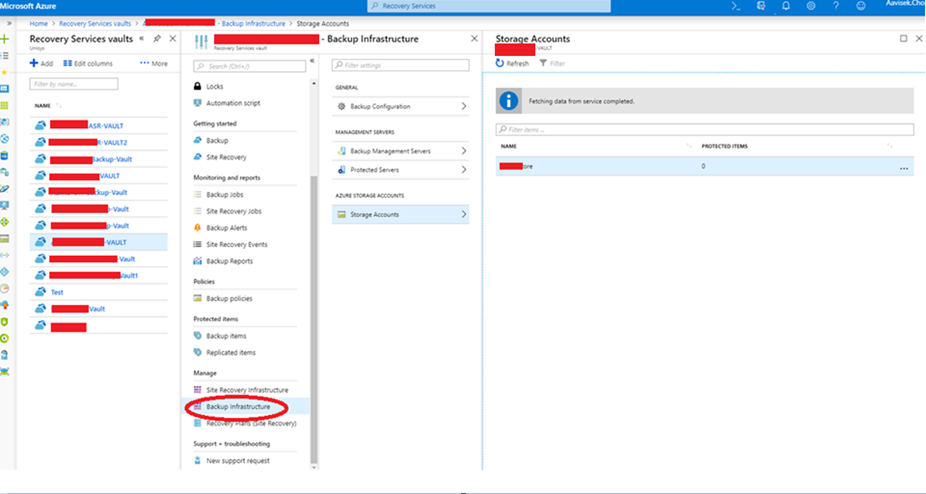This screenshot has height=494, width=926.
Task: Click Add in Recovery Services vaults
Action: coord(41,63)
